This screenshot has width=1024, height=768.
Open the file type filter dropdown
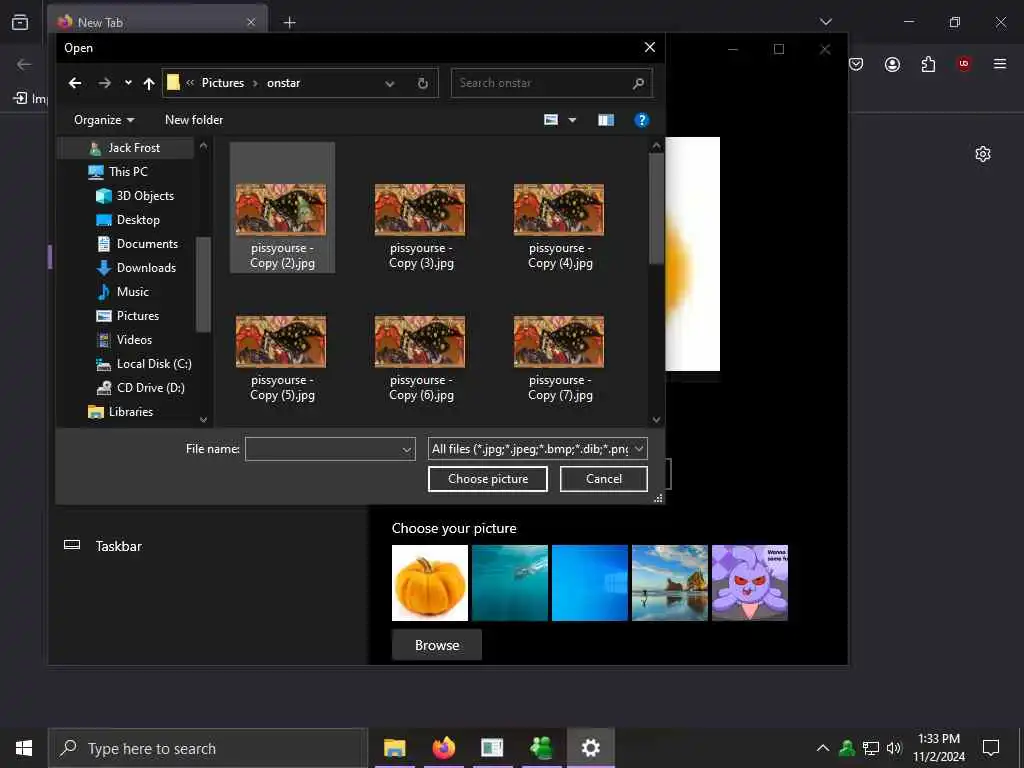(x=537, y=449)
